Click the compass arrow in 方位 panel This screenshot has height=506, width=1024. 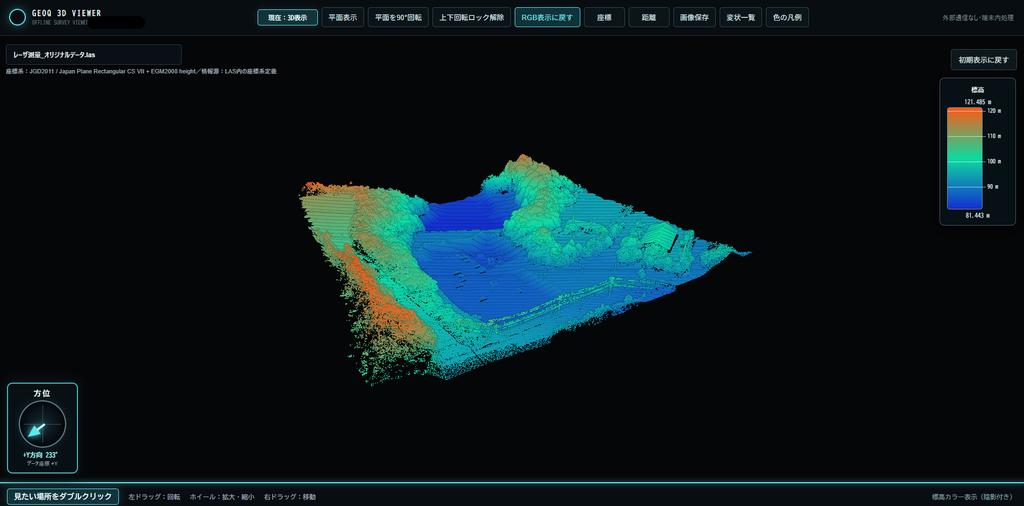[x=37, y=430]
